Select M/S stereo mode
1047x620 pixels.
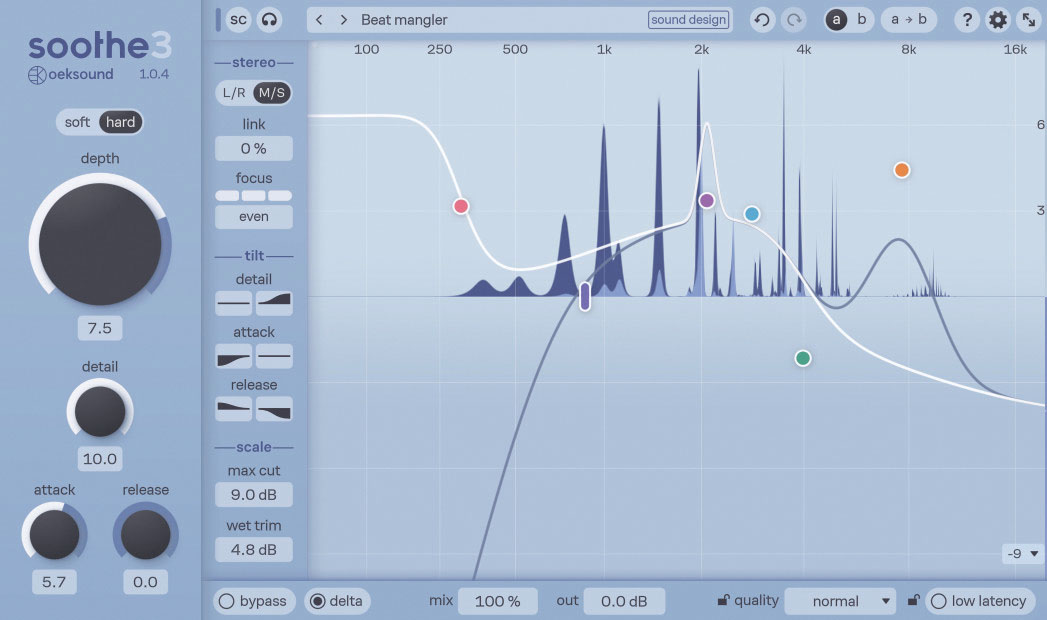[272, 93]
